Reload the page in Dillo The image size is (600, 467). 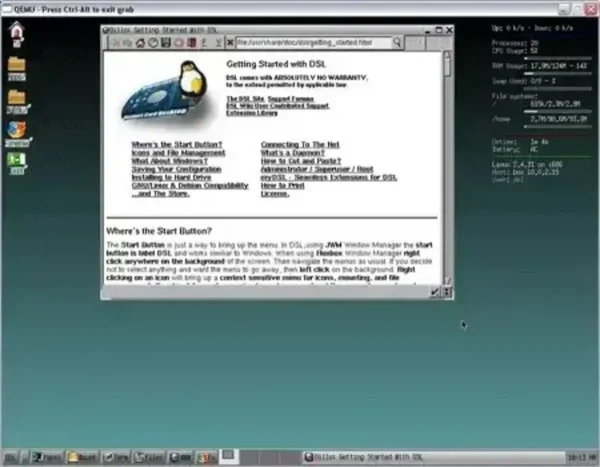(153, 43)
